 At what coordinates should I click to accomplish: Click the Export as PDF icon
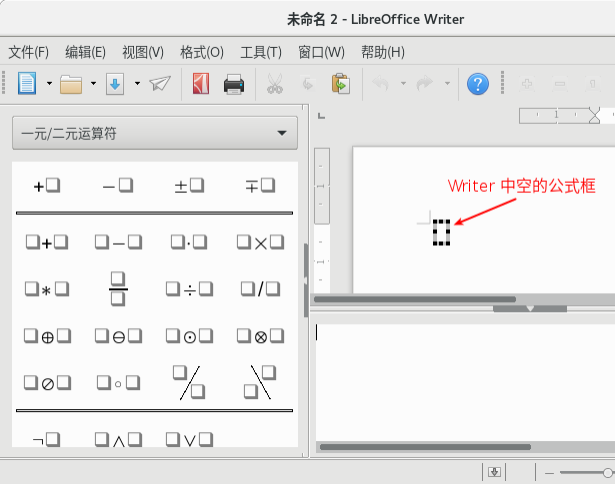(x=201, y=84)
